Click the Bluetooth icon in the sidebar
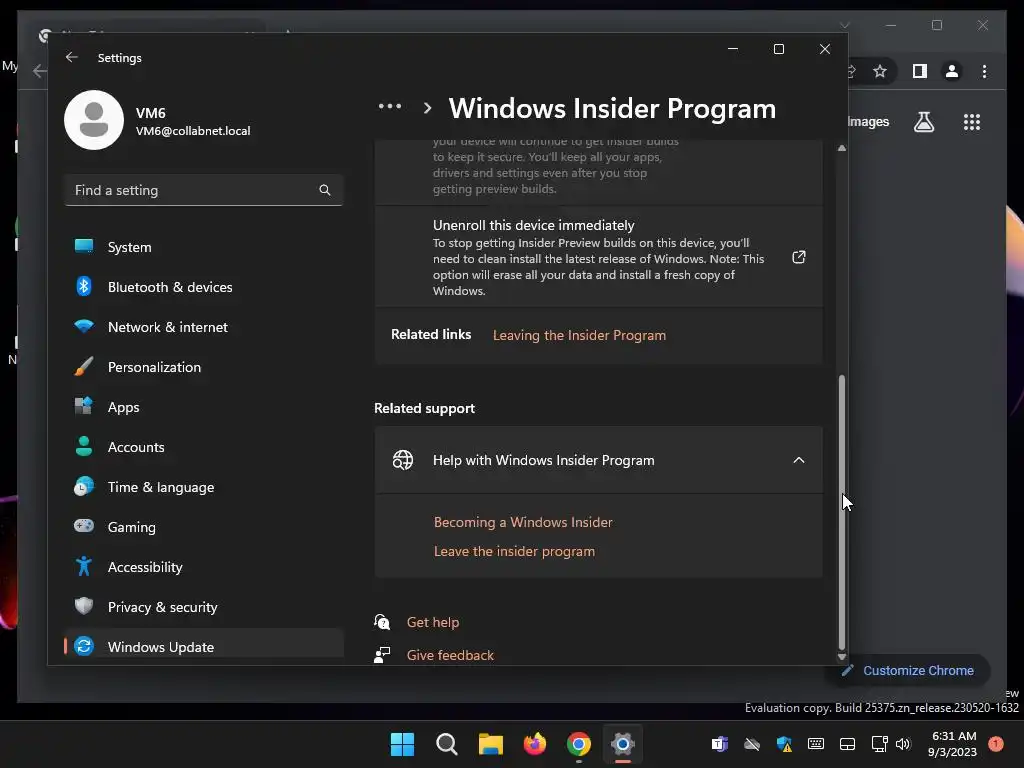 (x=84, y=286)
